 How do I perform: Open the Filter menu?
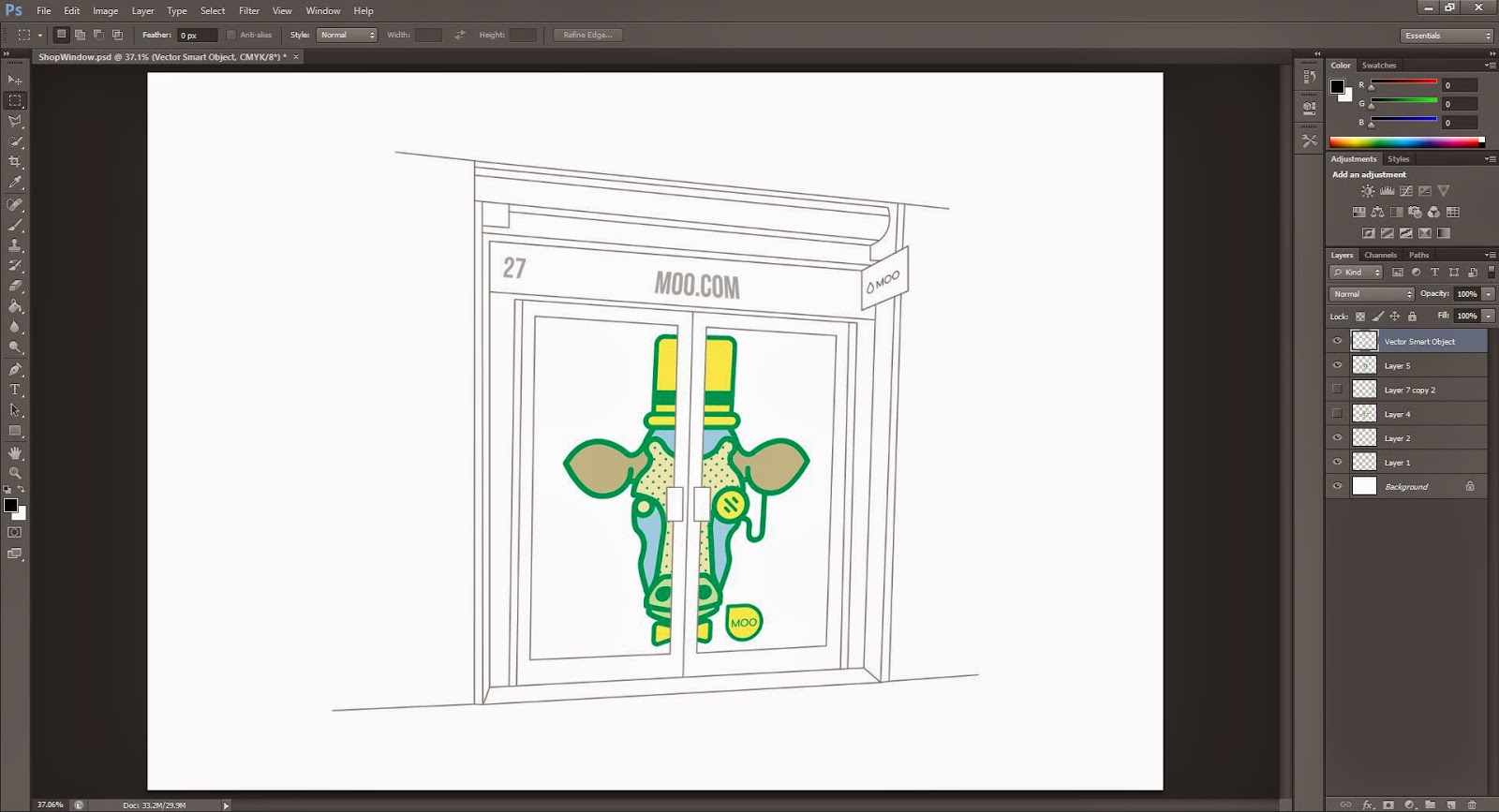click(249, 10)
